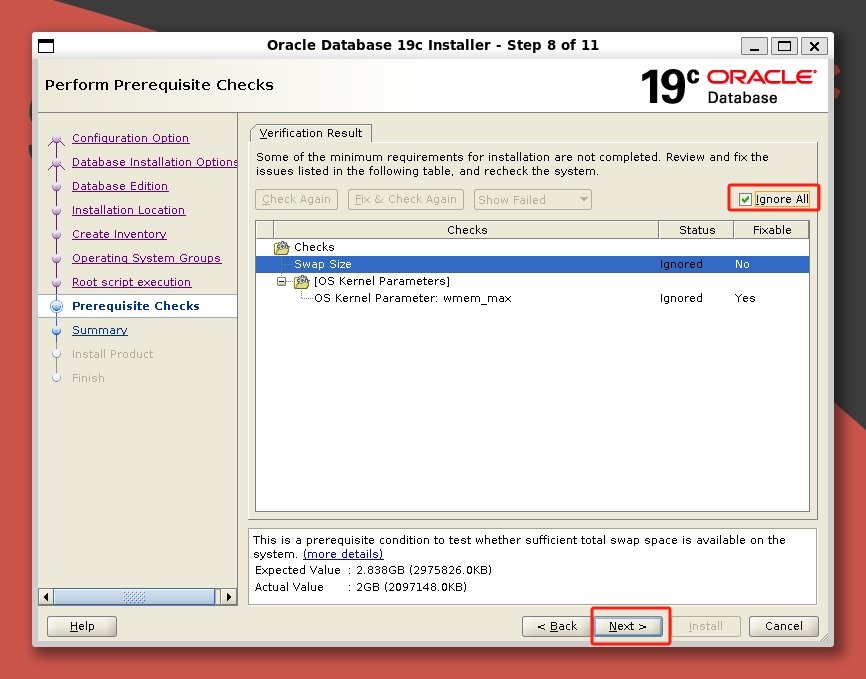This screenshot has width=866, height=679.
Task: Uncheck the Ignore All checkbox
Action: 745,199
